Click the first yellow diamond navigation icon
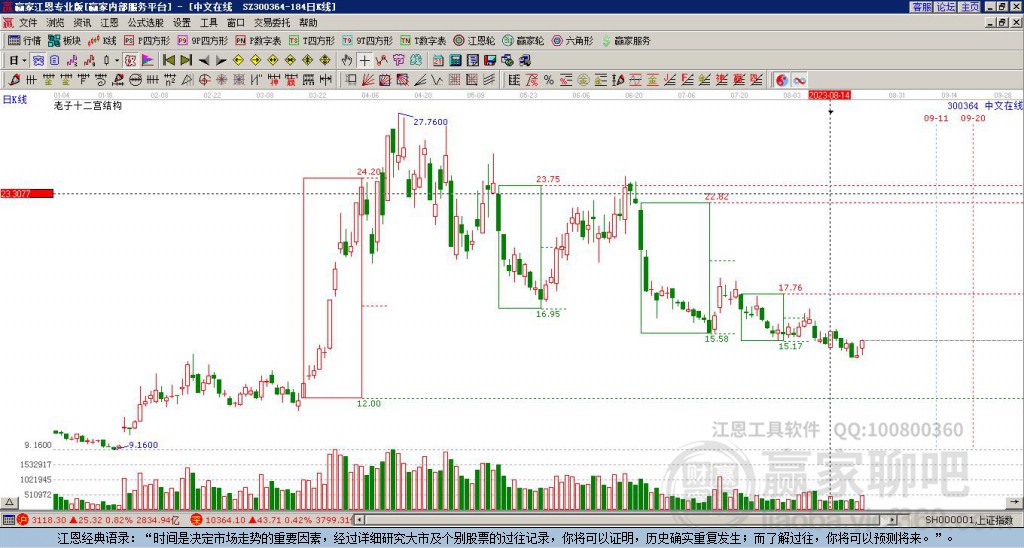This screenshot has width=1024, height=548. coord(238,61)
